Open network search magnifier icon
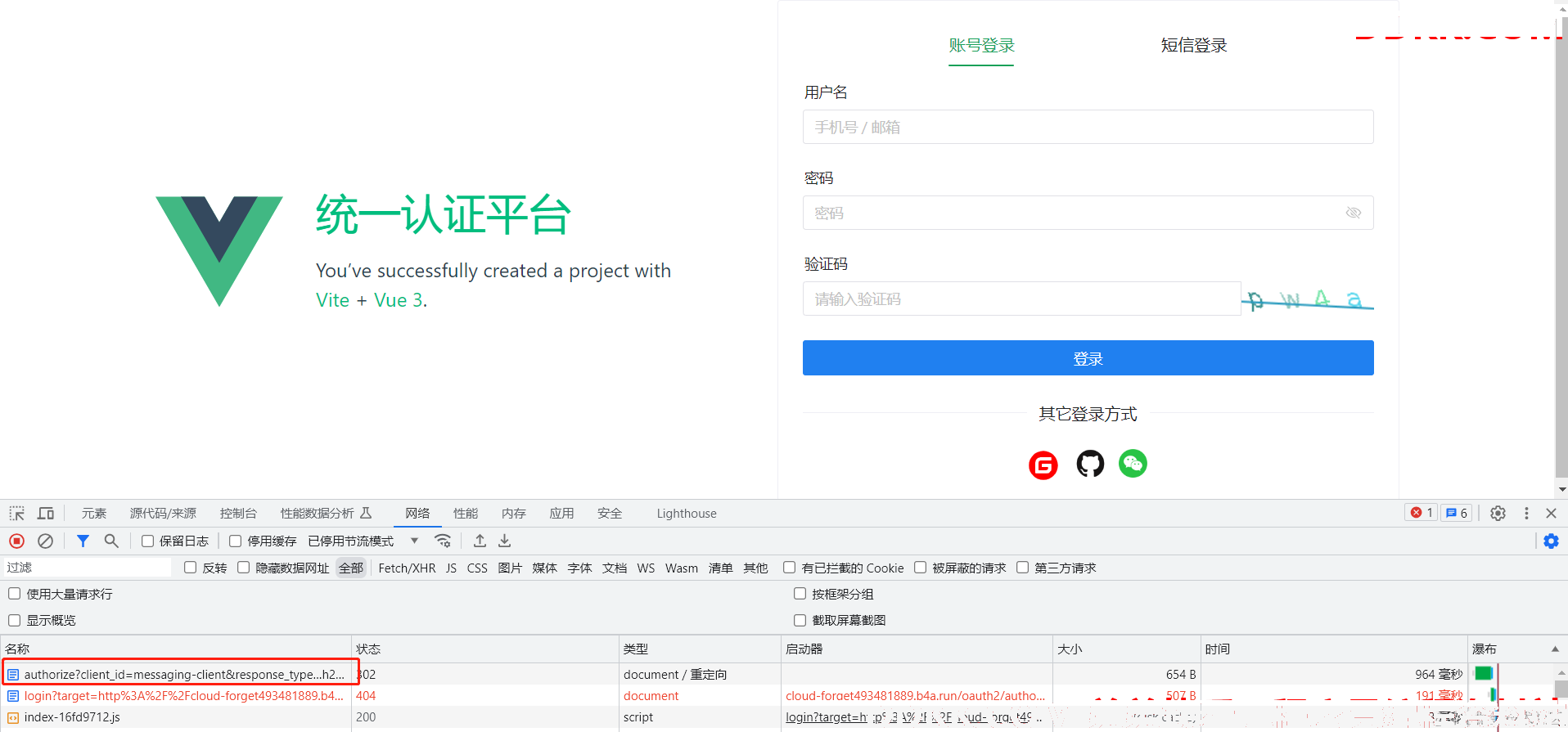 [111, 541]
